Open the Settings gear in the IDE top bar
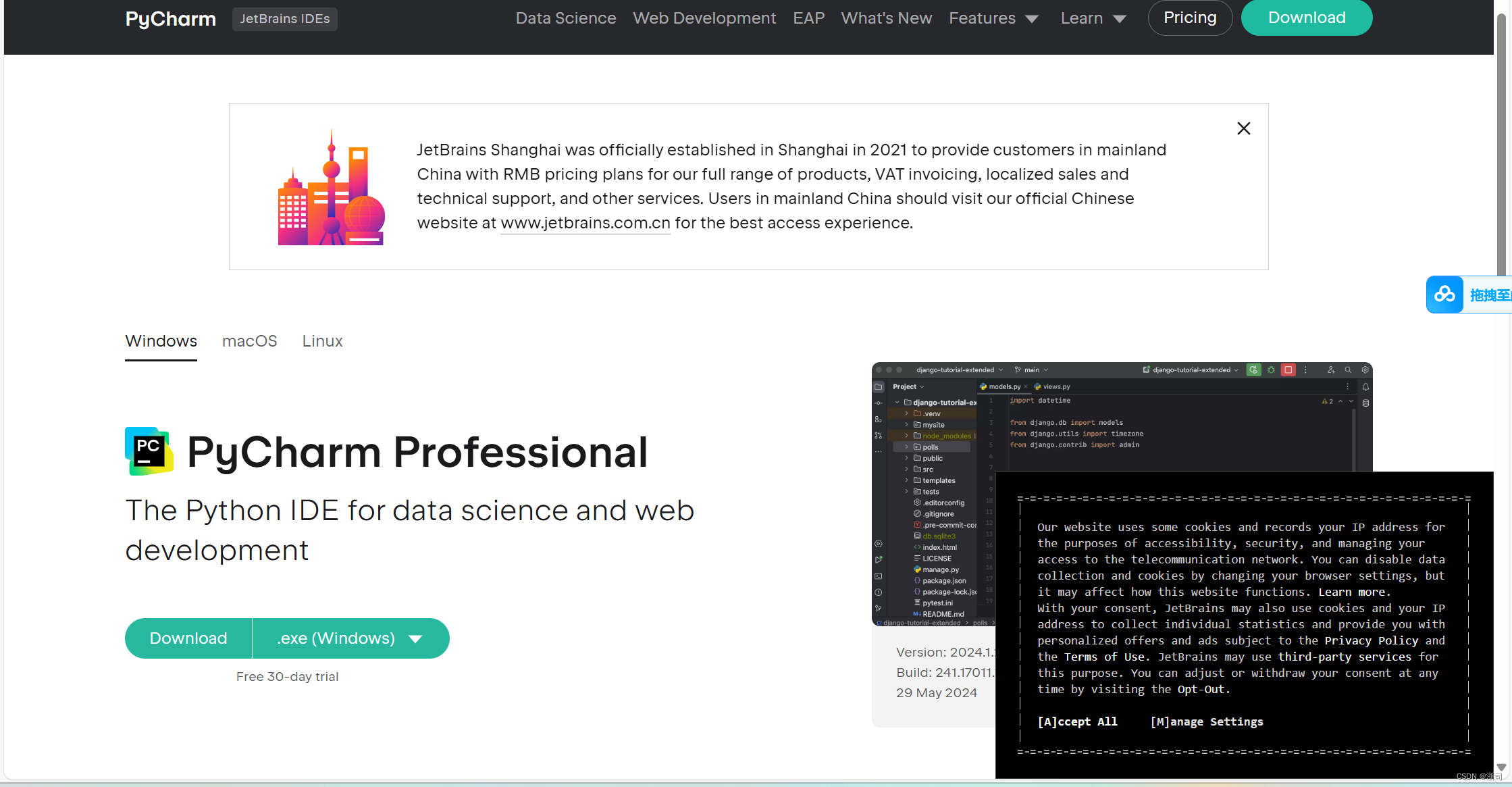This screenshot has width=1512, height=787. [x=1365, y=370]
